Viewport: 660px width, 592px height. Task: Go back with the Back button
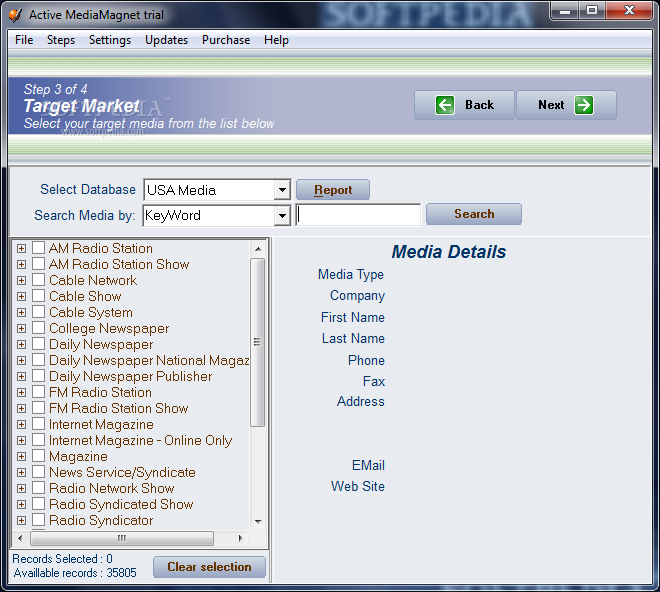pyautogui.click(x=464, y=105)
